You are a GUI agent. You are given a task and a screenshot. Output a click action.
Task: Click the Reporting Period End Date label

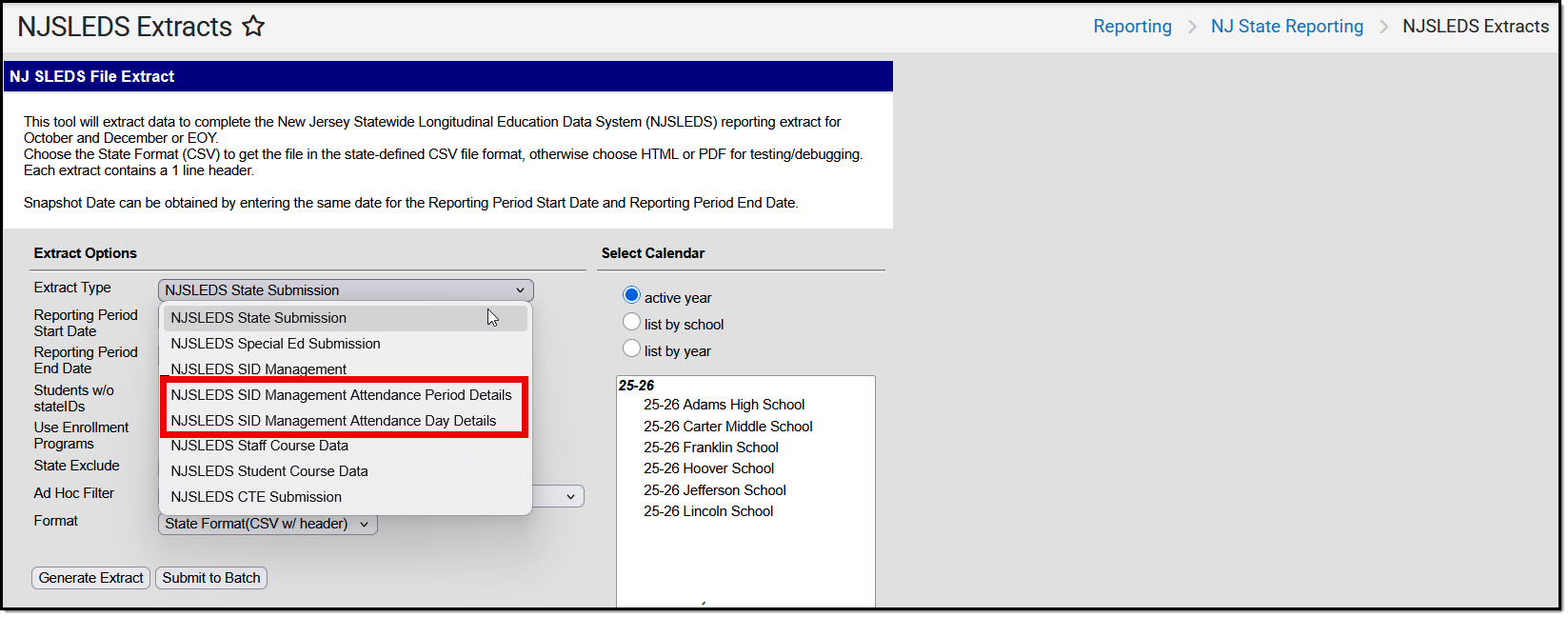(x=86, y=360)
